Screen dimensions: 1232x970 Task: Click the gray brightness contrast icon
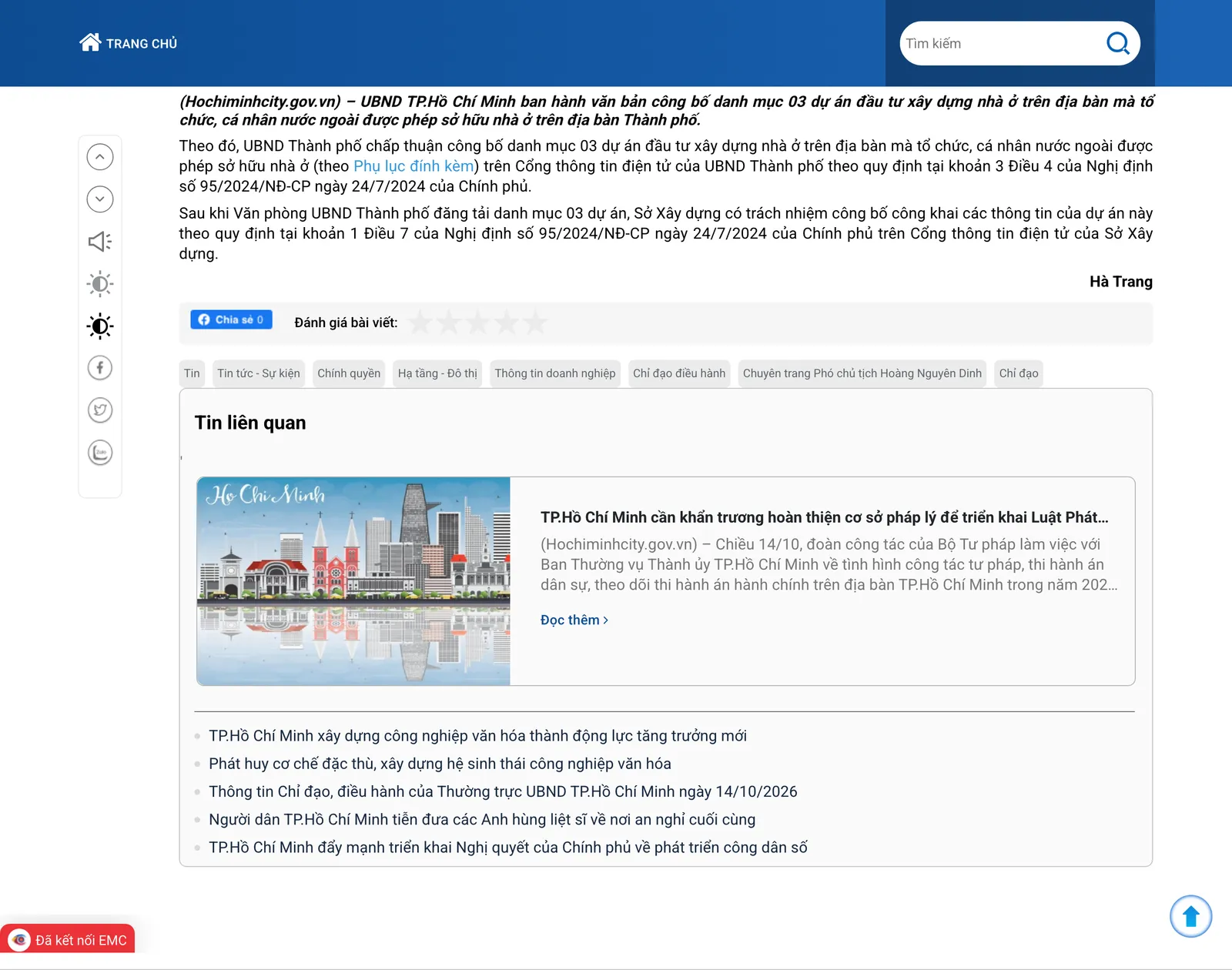[x=100, y=284]
